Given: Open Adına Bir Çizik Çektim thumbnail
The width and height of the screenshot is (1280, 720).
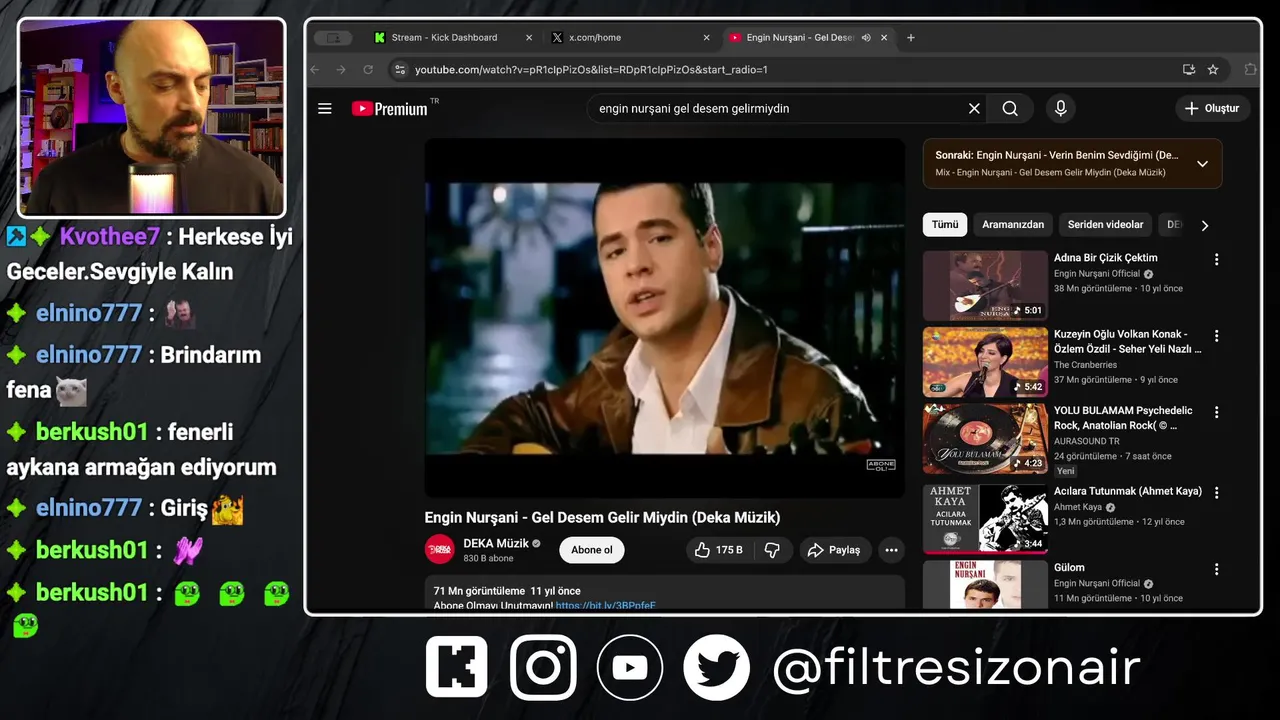Looking at the screenshot, I should pos(985,285).
